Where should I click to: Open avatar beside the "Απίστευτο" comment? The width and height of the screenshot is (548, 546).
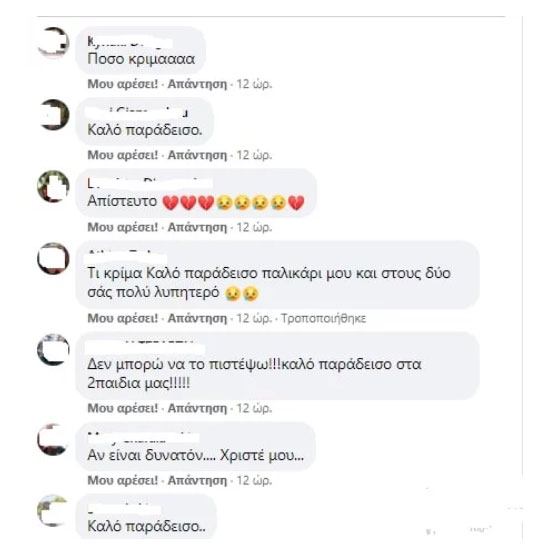[x=53, y=186]
